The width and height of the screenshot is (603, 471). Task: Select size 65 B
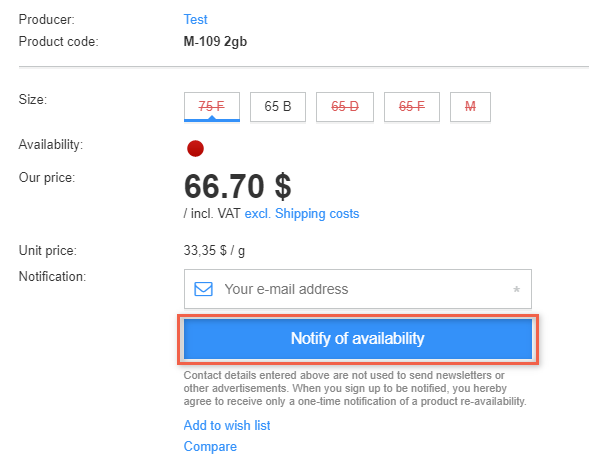[x=277, y=105]
